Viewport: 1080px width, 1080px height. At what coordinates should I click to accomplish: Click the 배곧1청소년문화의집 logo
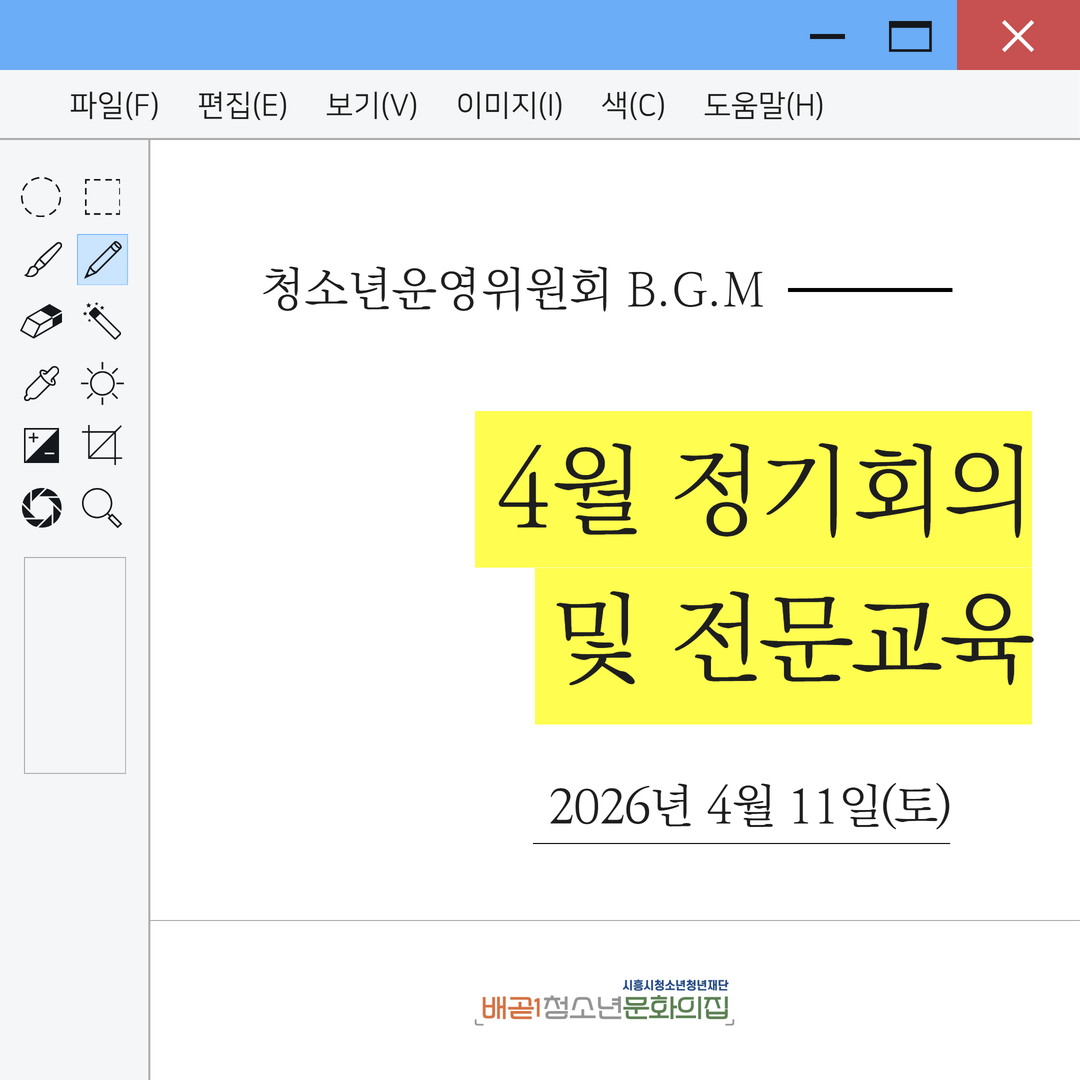[604, 1005]
